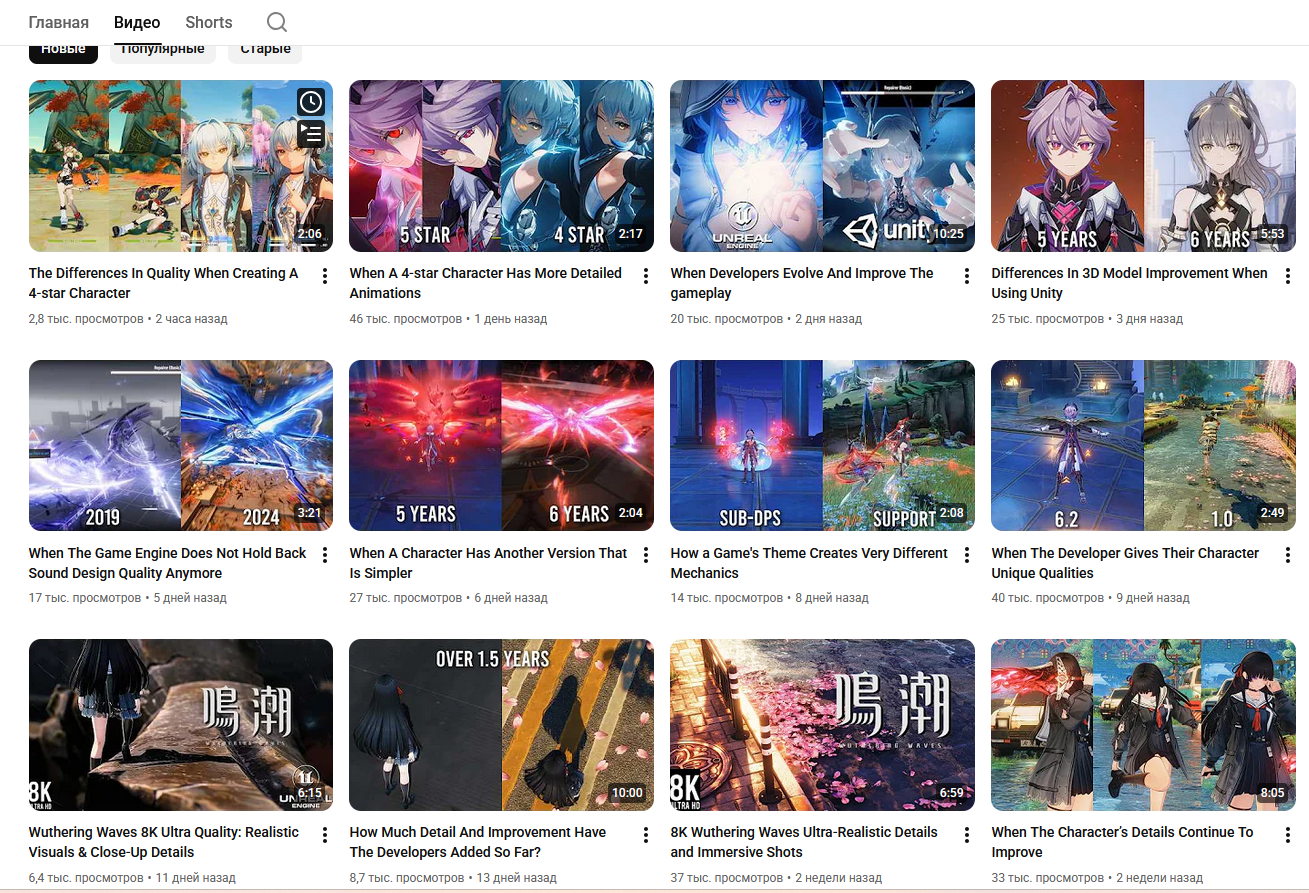Open three-dot menu for 'When Developers Evolve And Improve The gameplay'
This screenshot has width=1309, height=893.
point(967,276)
